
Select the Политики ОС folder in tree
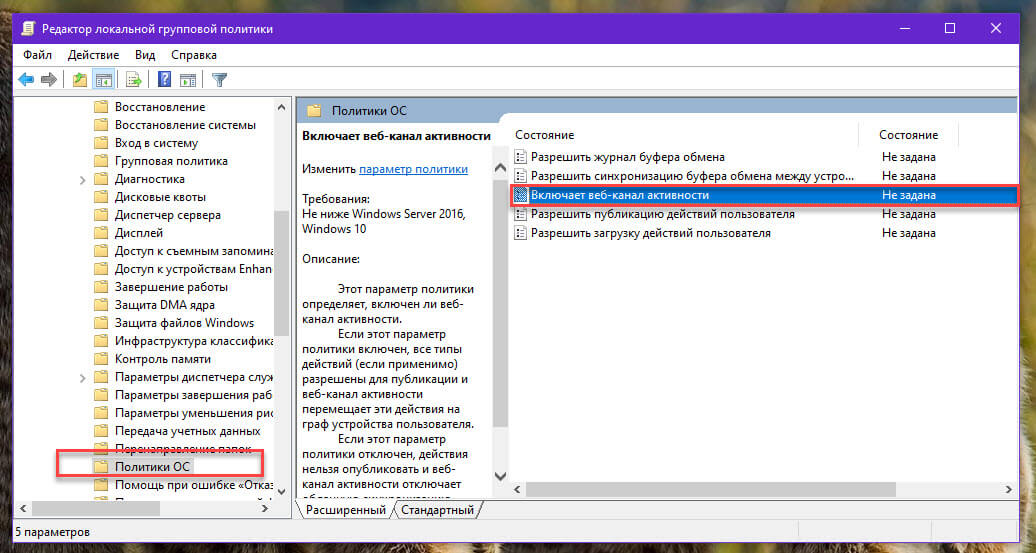click(152, 466)
